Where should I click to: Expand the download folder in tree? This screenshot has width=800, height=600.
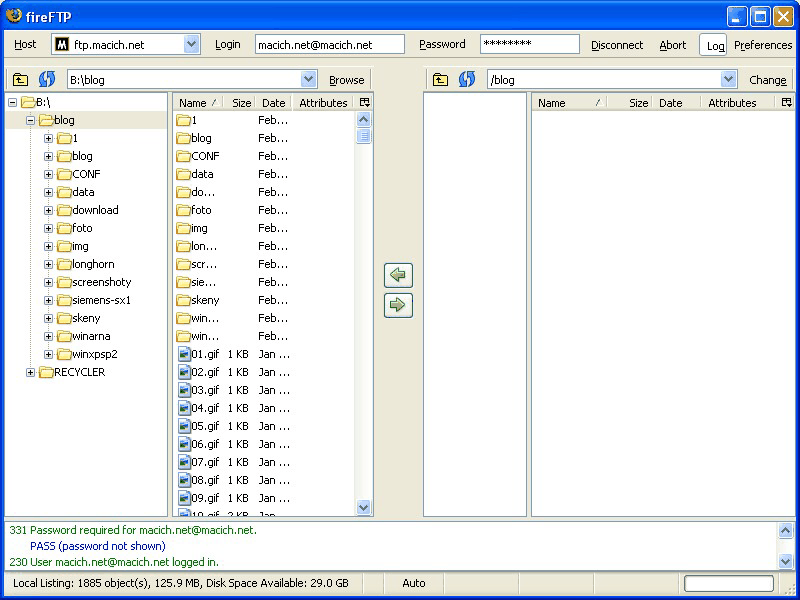pyautogui.click(x=48, y=210)
